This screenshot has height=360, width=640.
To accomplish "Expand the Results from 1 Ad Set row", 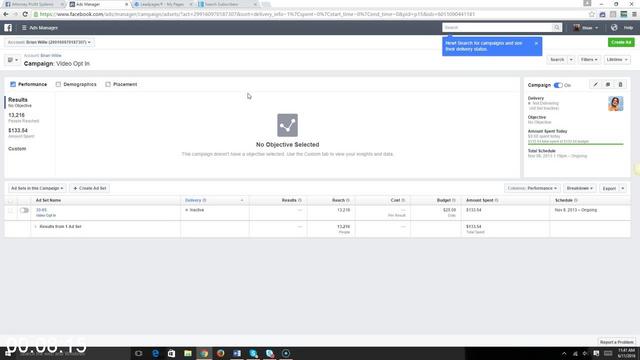I will (x=36, y=227).
